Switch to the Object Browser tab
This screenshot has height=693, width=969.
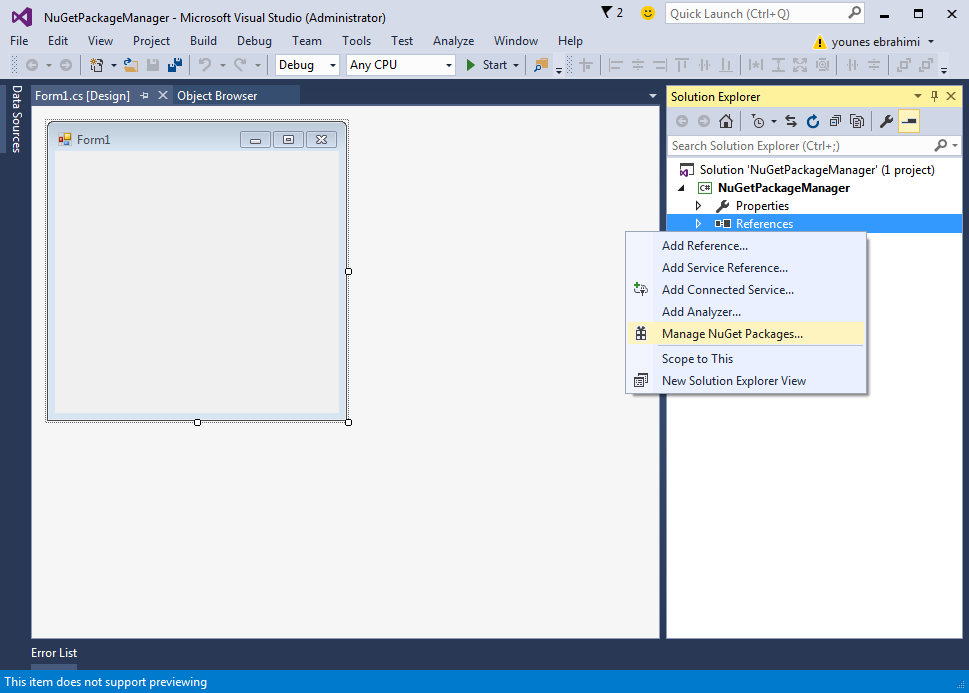tap(217, 96)
